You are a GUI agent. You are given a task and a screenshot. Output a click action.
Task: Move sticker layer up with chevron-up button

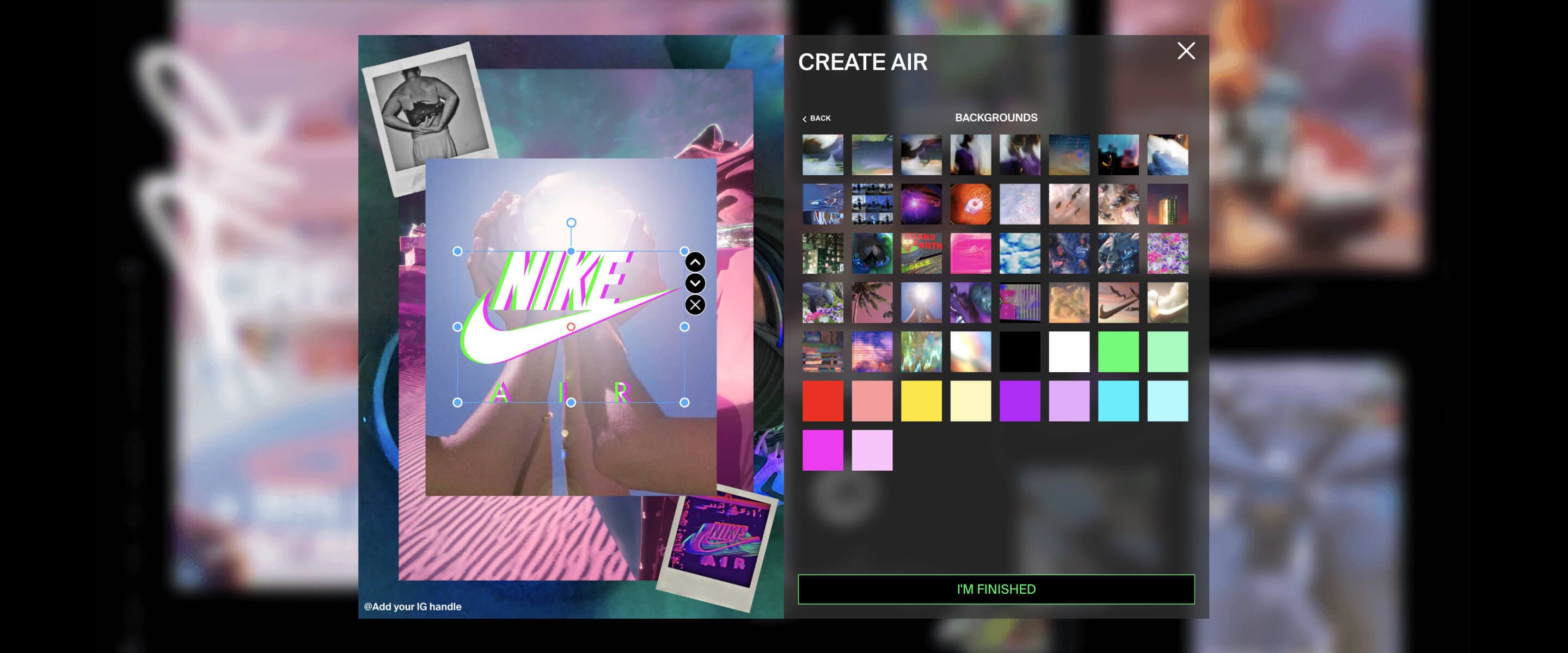pos(695,262)
